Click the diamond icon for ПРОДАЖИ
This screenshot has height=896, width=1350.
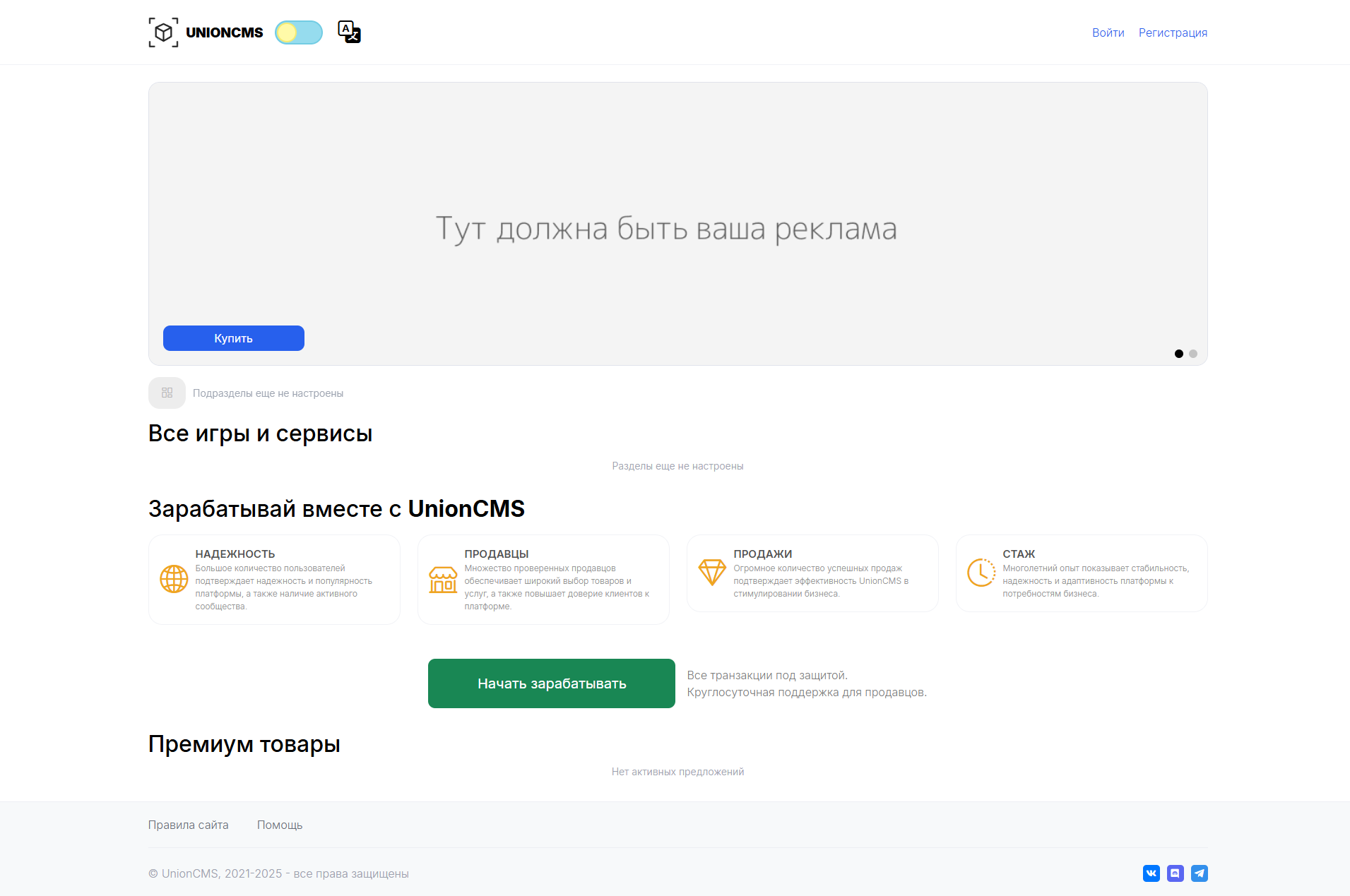point(712,572)
